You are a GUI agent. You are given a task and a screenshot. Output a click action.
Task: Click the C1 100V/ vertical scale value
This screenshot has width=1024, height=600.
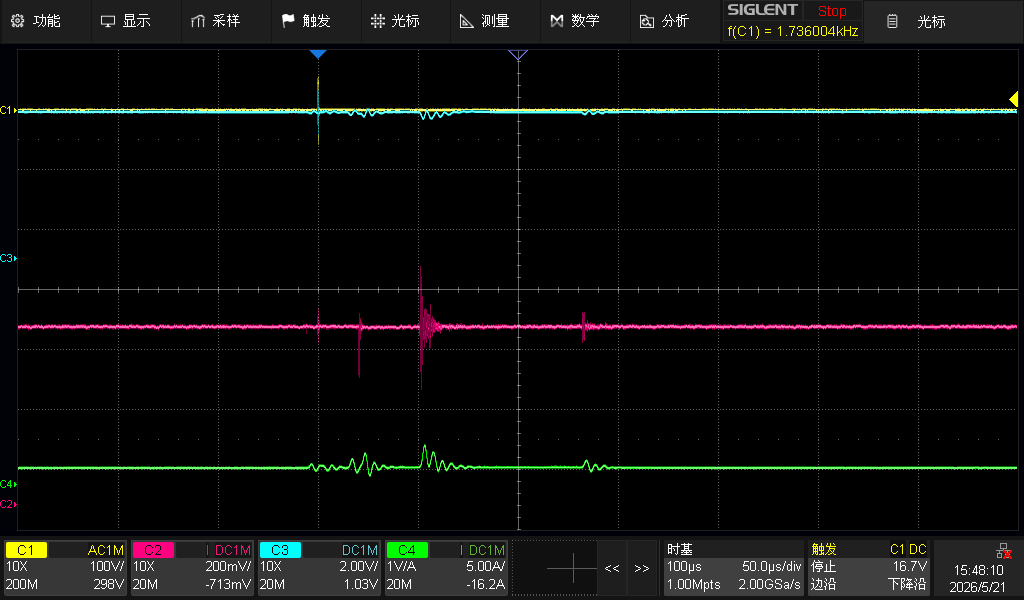tap(106, 567)
